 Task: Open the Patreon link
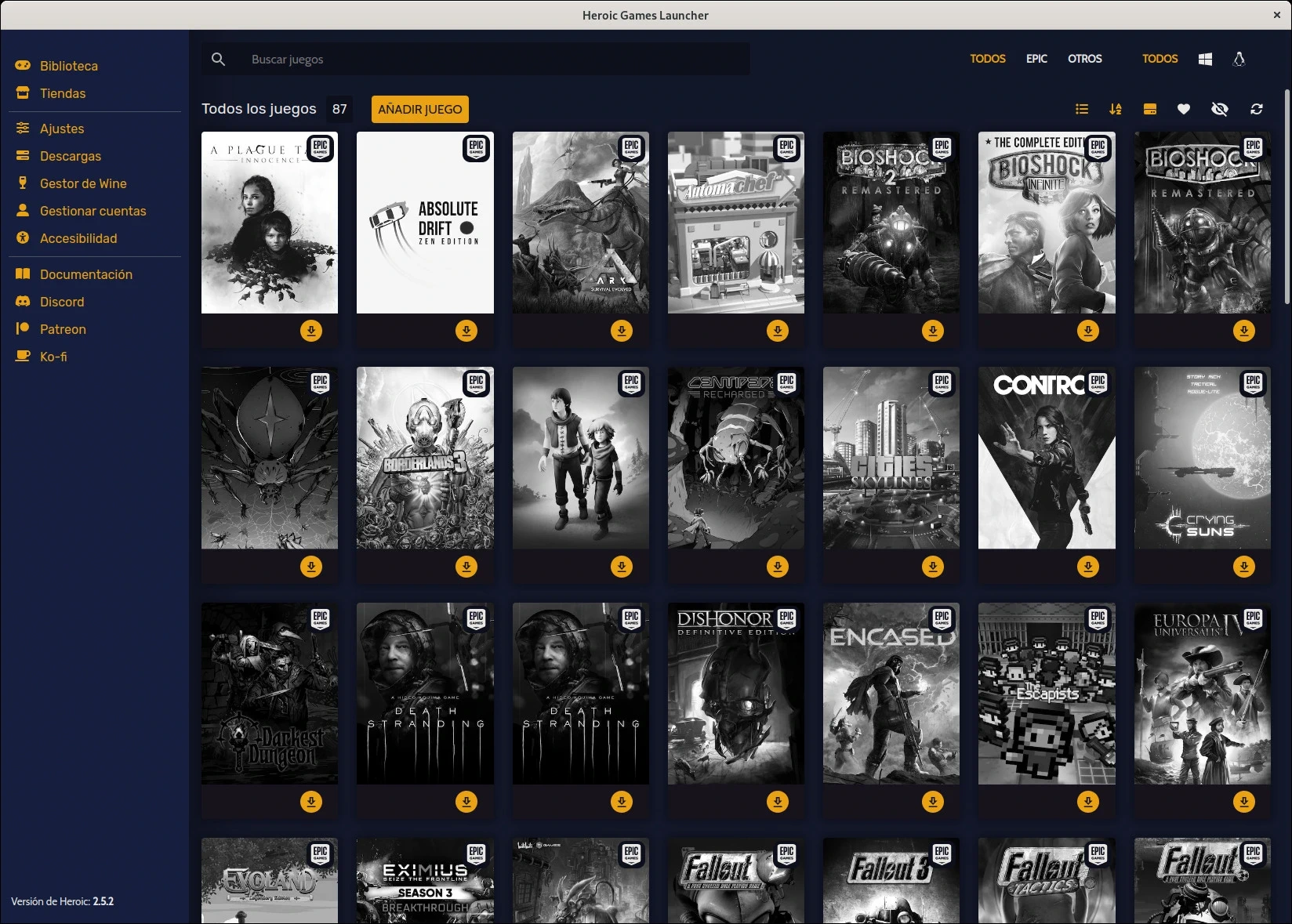[63, 329]
